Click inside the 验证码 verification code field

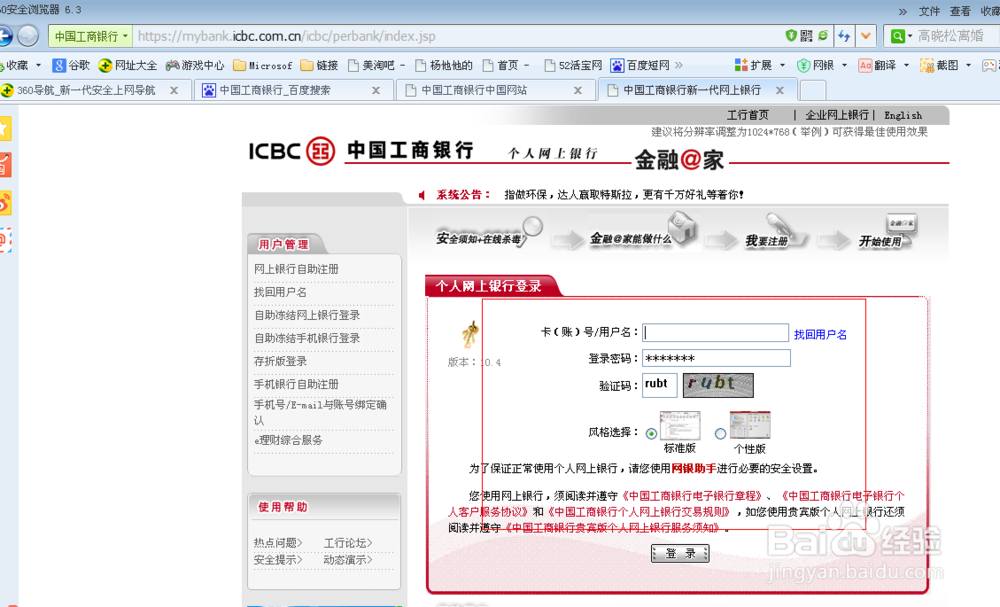click(658, 384)
